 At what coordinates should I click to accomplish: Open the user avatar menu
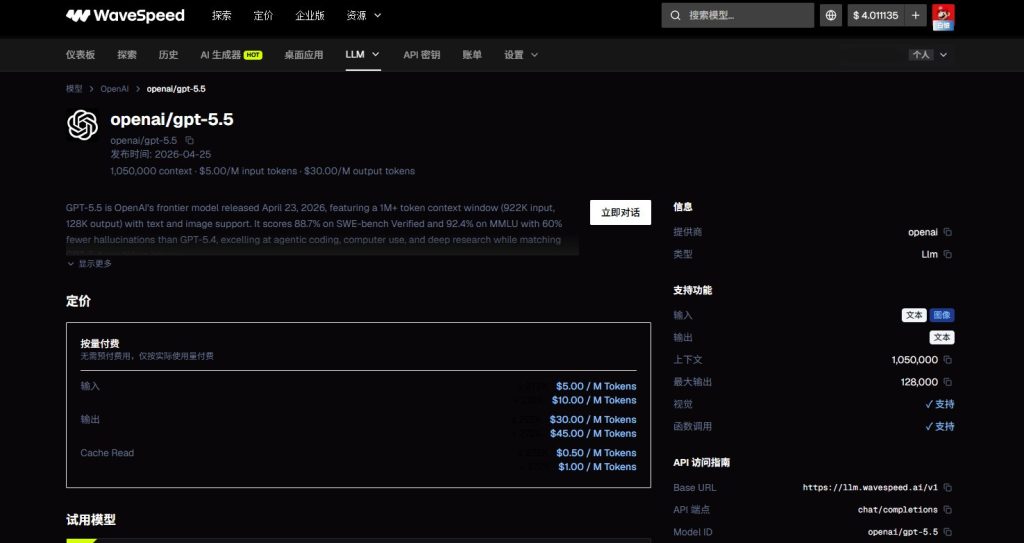943,16
